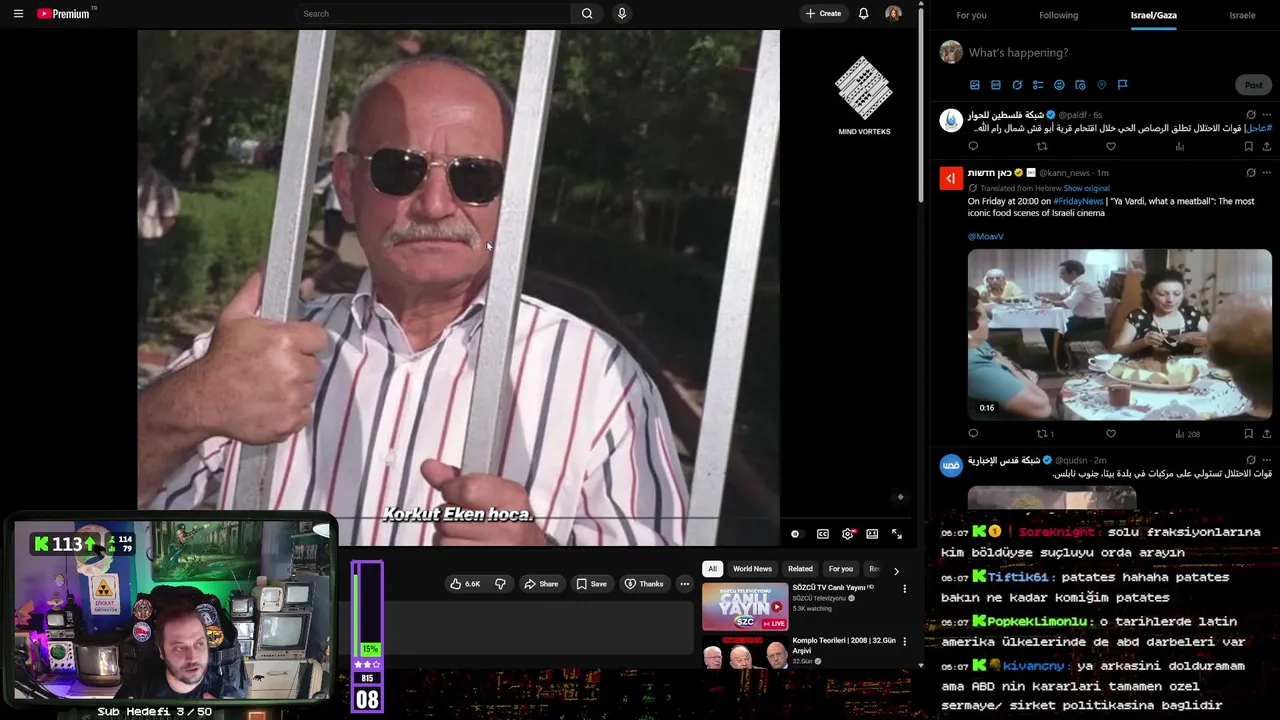Open YouTube account avatar menu
Viewport: 1280px width, 720px height.
point(893,14)
